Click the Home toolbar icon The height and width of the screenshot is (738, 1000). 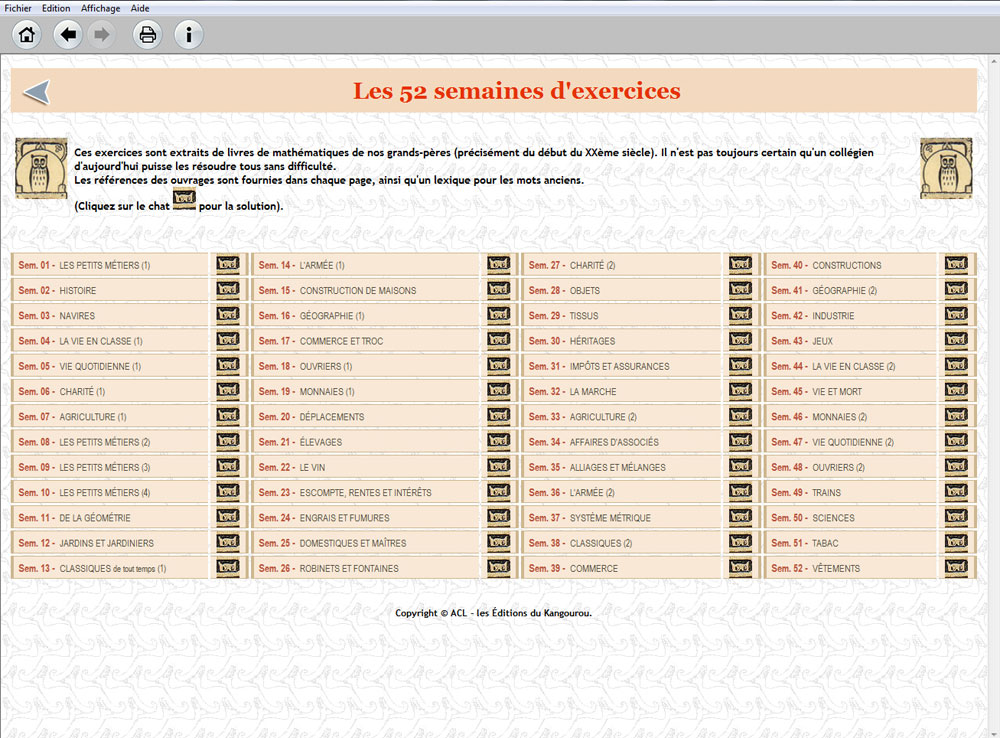coord(27,35)
